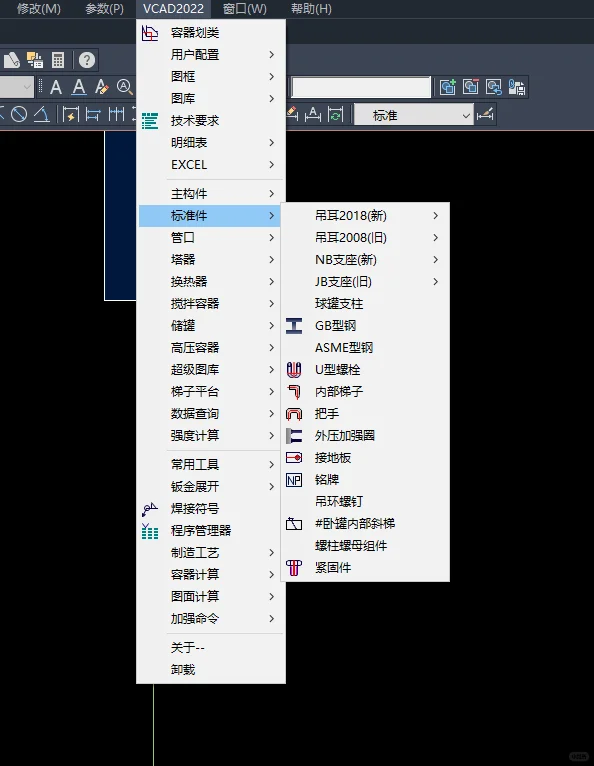Click the 程序管理器 grid icon
The image size is (594, 766).
[150, 531]
